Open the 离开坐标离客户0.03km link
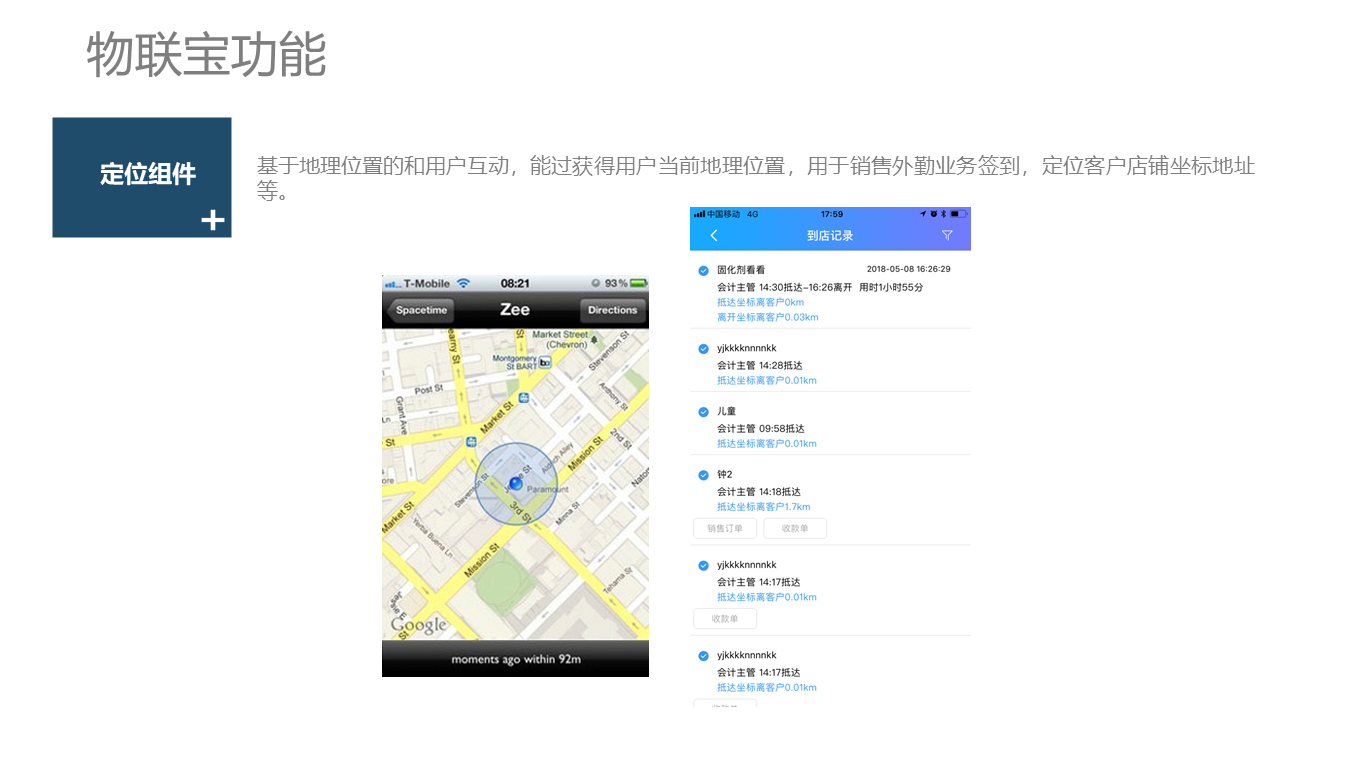 (x=767, y=318)
